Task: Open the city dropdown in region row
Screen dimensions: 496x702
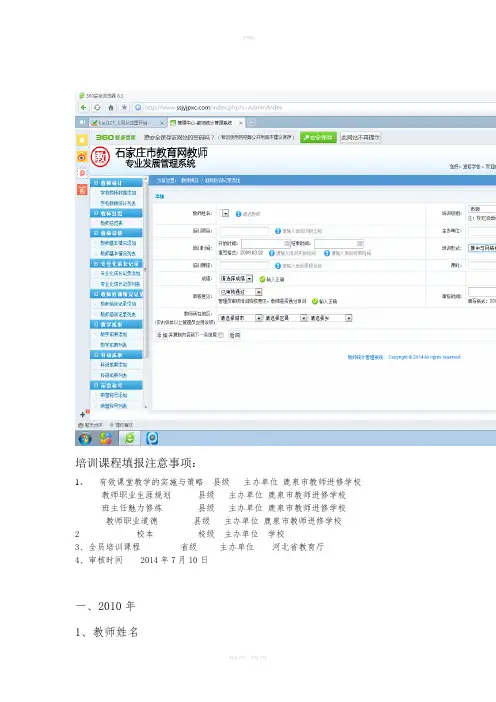Action: pos(240,318)
